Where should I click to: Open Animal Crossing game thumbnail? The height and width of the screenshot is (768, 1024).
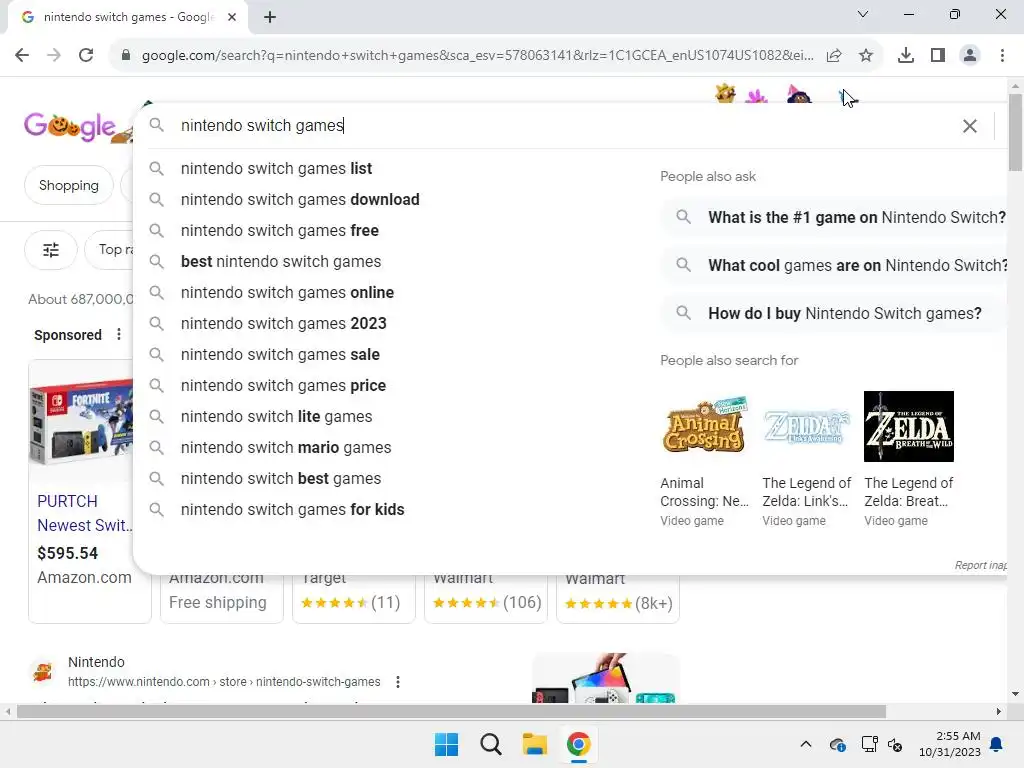pos(704,426)
